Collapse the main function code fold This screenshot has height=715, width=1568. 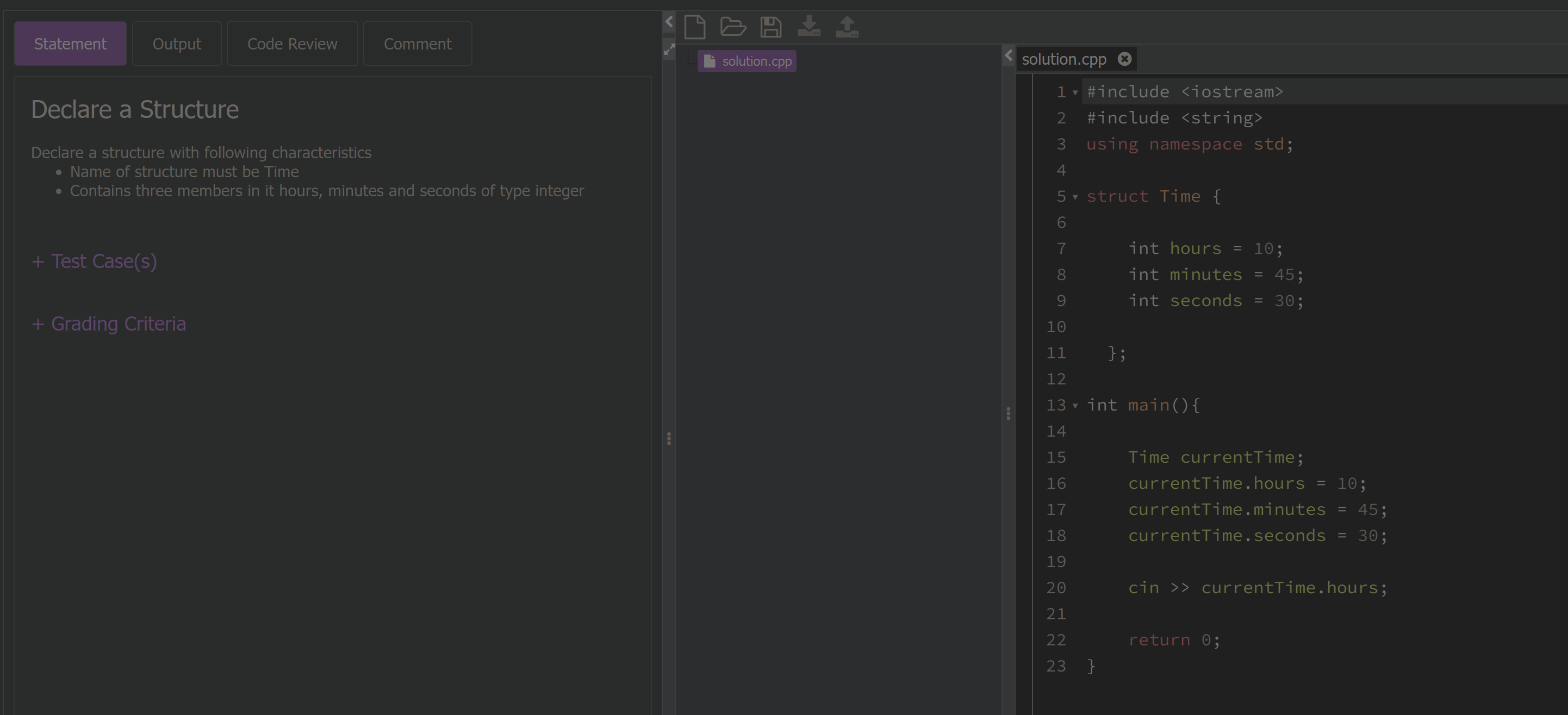(1075, 406)
